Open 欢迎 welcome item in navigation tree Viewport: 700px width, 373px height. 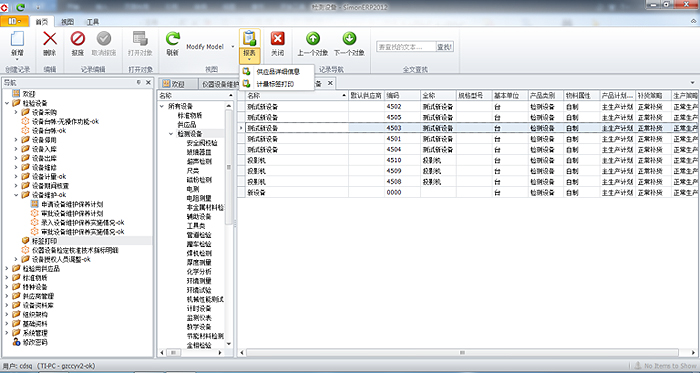tap(29, 94)
